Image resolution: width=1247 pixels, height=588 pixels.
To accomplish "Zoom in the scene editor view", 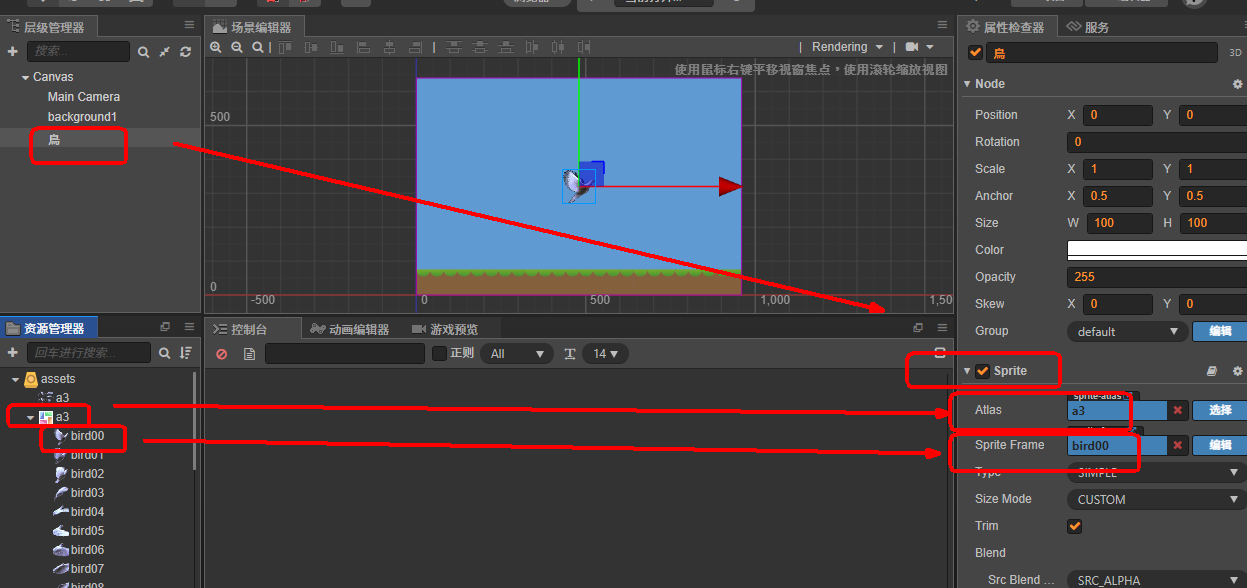I will 217,47.
